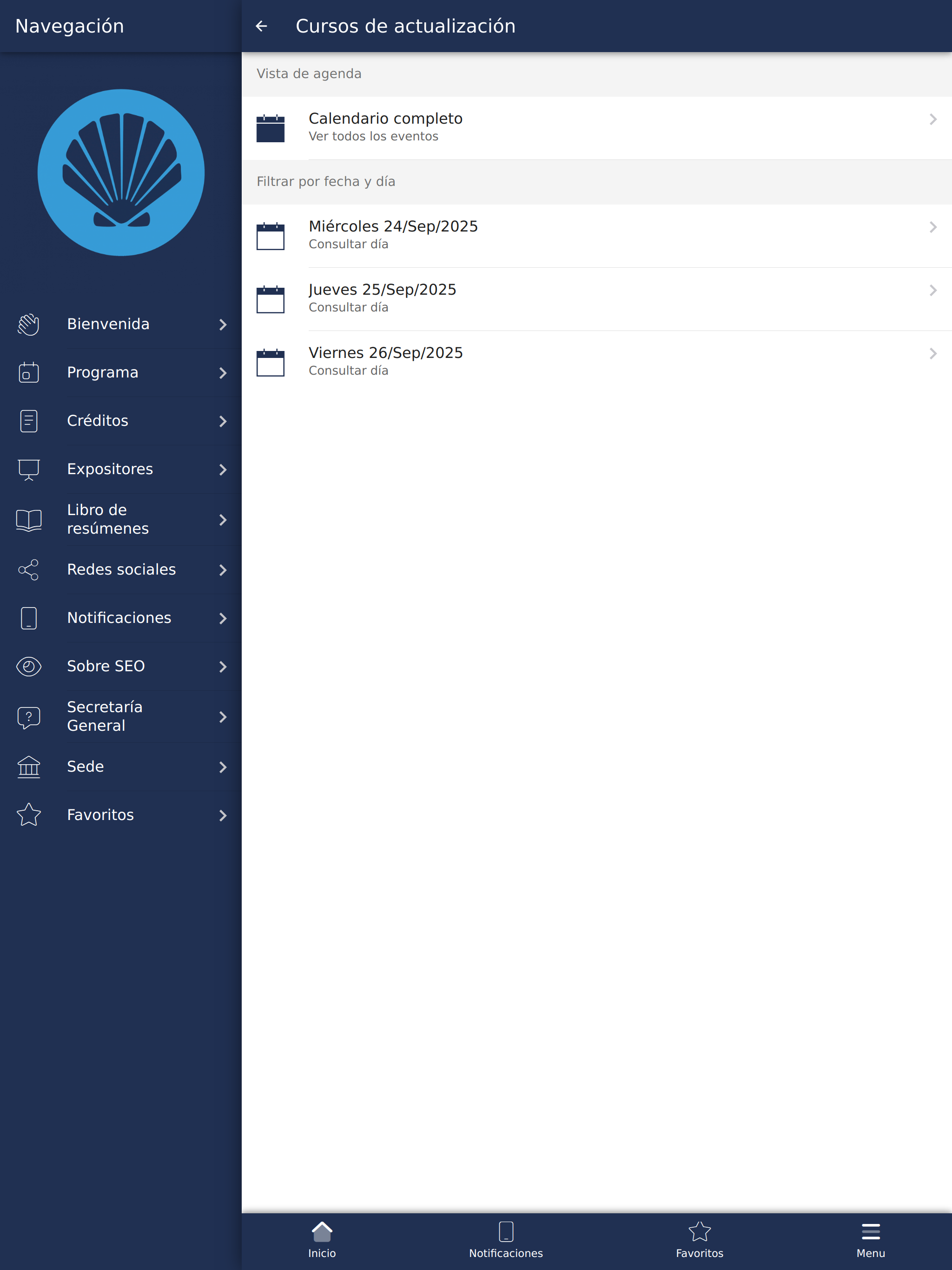Image resolution: width=952 pixels, height=1270 pixels.
Task: Switch to the Favoritos bottom tab
Action: click(700, 1240)
